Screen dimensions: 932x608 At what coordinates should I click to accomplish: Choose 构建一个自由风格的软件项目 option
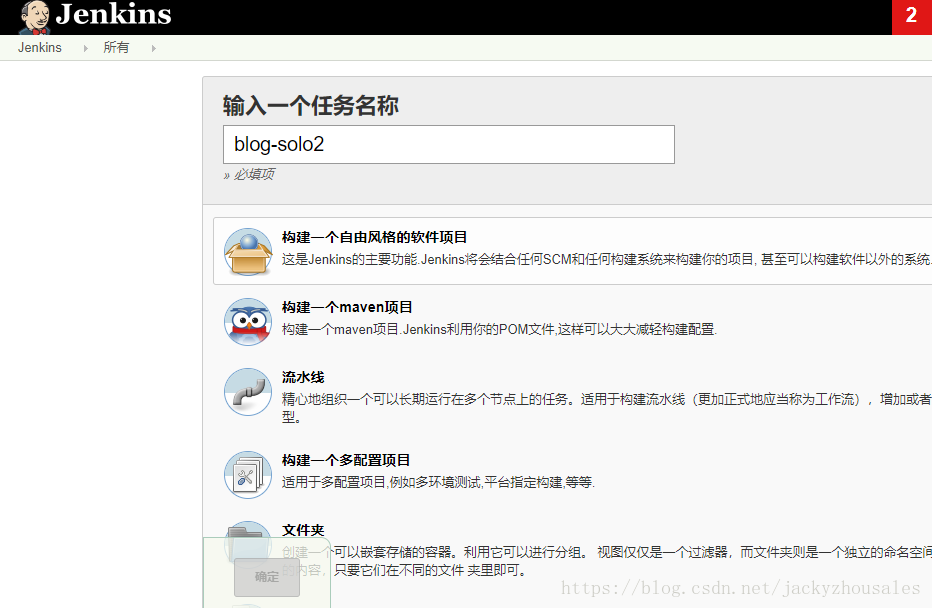(374, 237)
